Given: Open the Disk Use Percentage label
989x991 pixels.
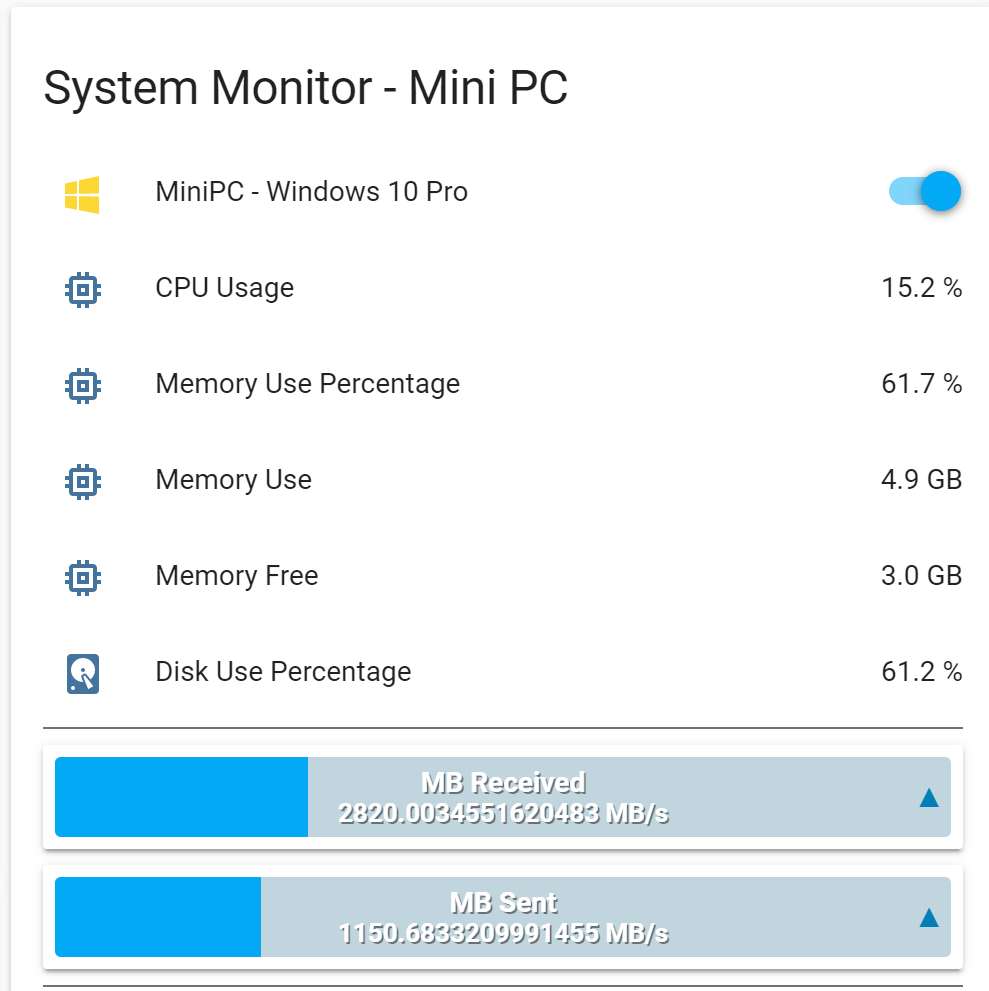Looking at the screenshot, I should click(283, 672).
